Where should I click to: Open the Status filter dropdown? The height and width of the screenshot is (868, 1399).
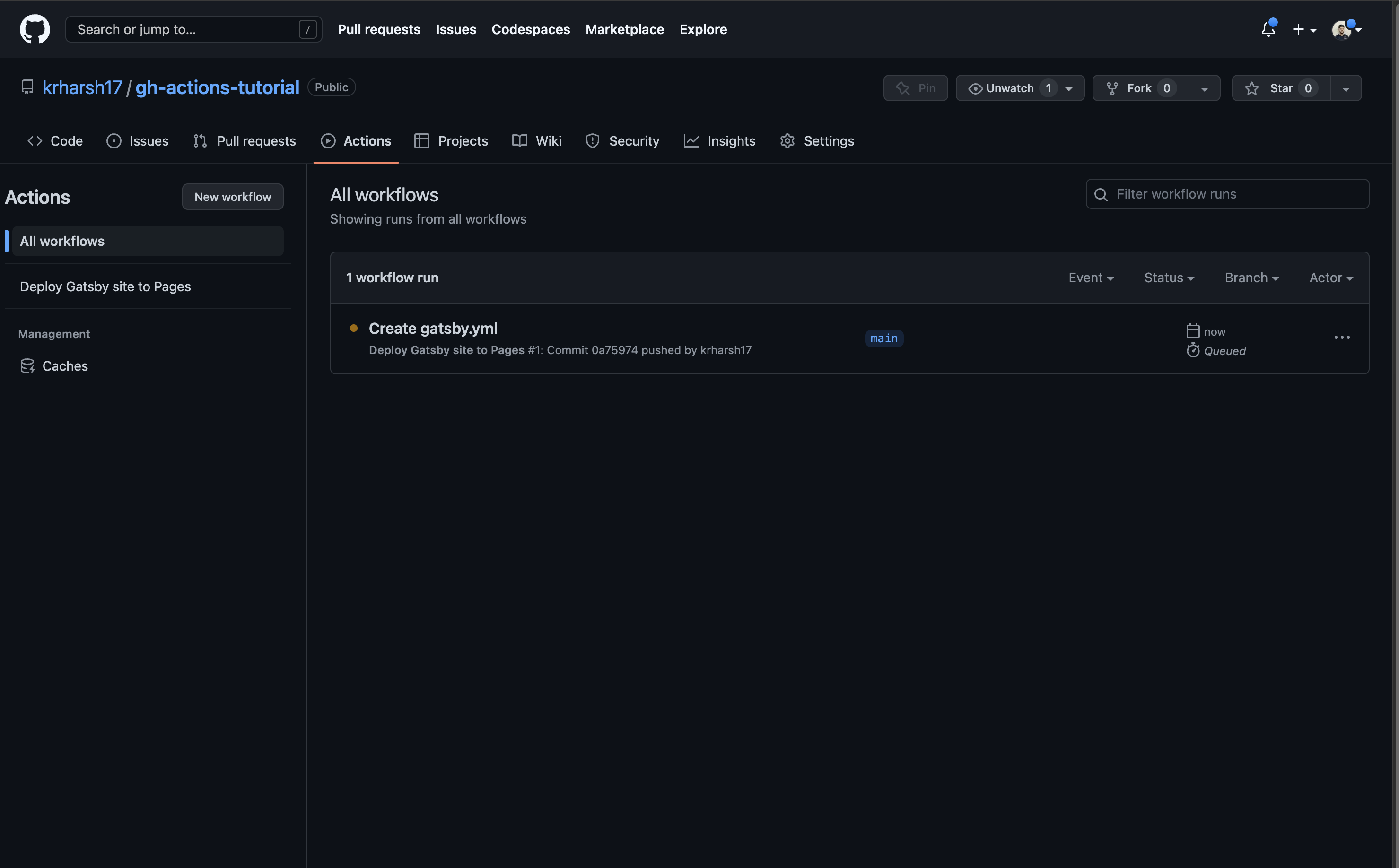click(1169, 278)
